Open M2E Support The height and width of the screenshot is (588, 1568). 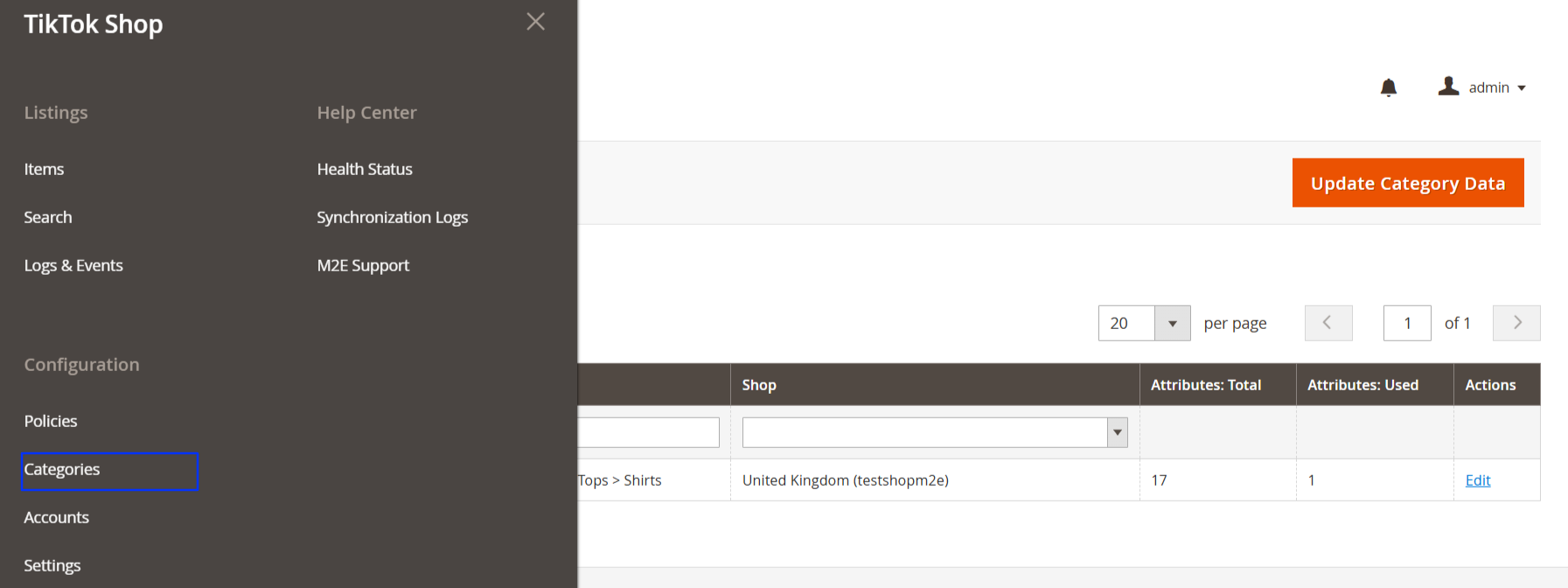[x=363, y=265]
